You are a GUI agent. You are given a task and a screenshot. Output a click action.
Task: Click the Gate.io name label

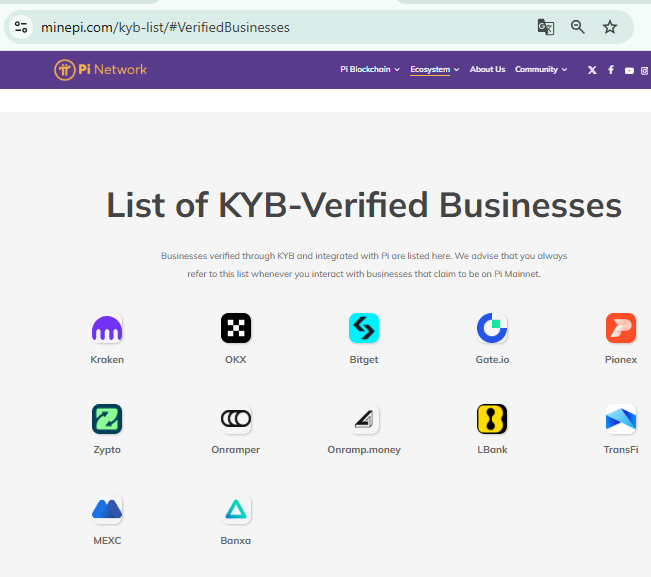[x=492, y=359]
